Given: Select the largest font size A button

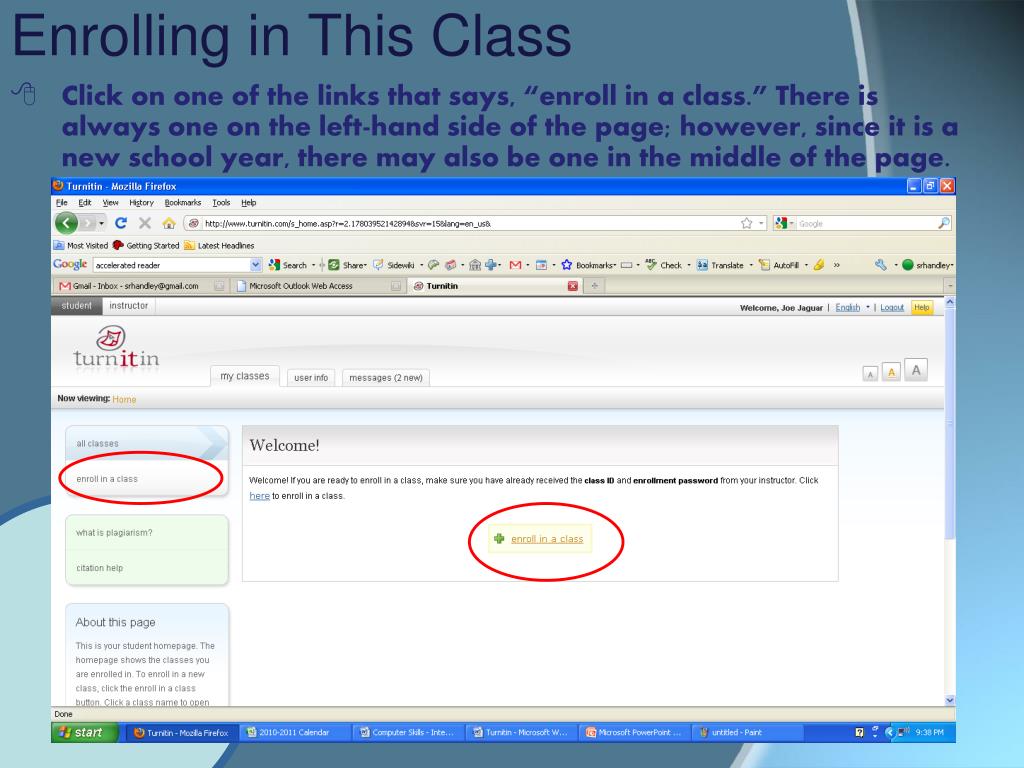Looking at the screenshot, I should click(916, 370).
